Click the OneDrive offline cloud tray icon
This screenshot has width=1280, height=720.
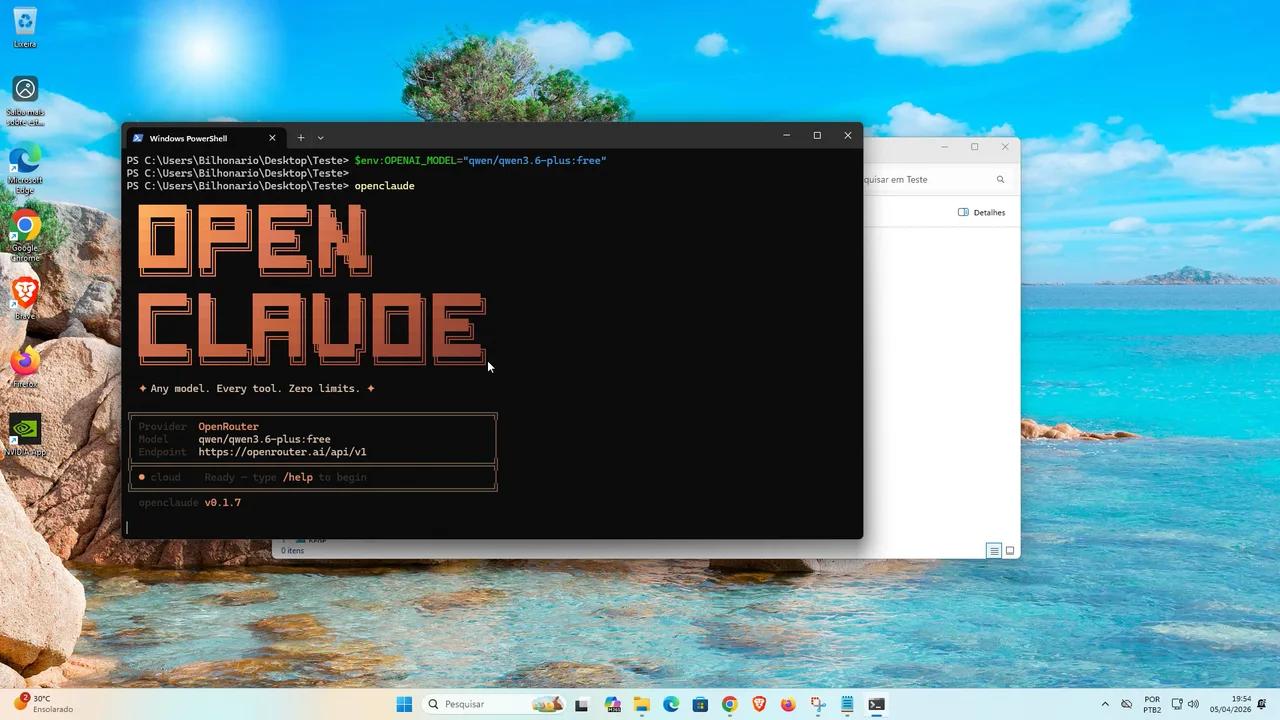(x=1127, y=704)
